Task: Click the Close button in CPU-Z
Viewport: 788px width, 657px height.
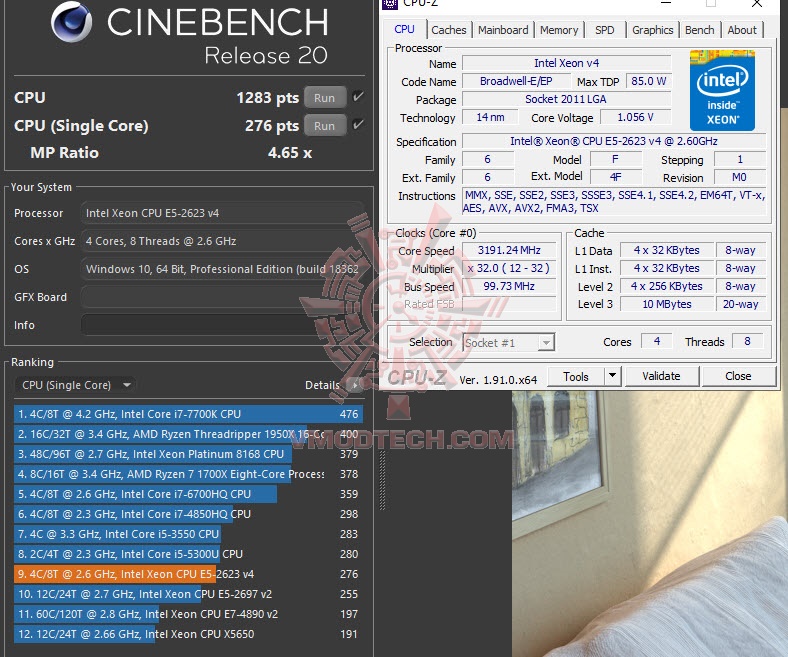Action: (738, 376)
